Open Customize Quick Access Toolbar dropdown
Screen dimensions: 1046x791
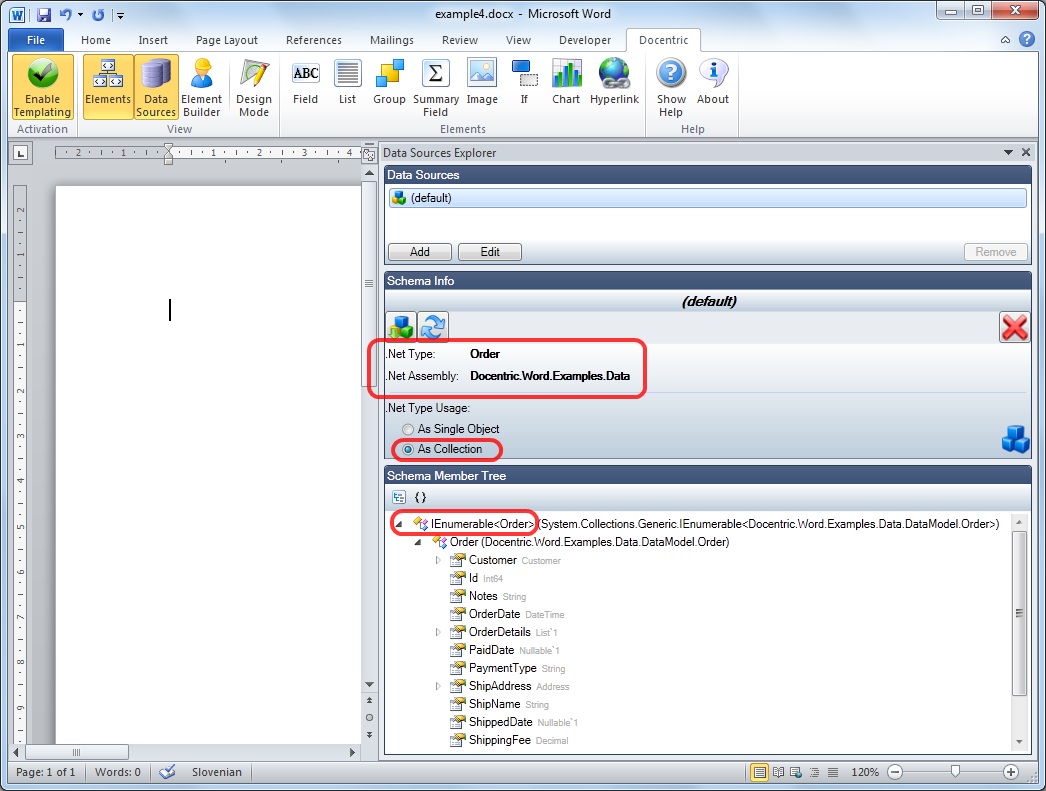[120, 14]
